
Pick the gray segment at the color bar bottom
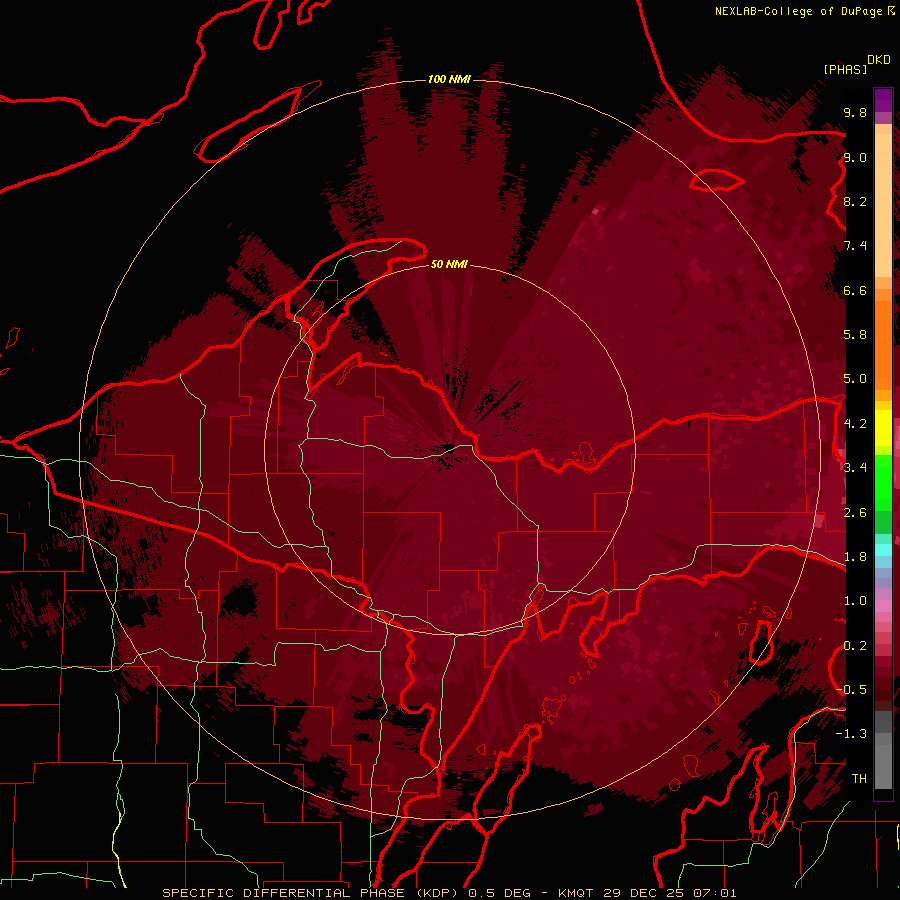(883, 763)
